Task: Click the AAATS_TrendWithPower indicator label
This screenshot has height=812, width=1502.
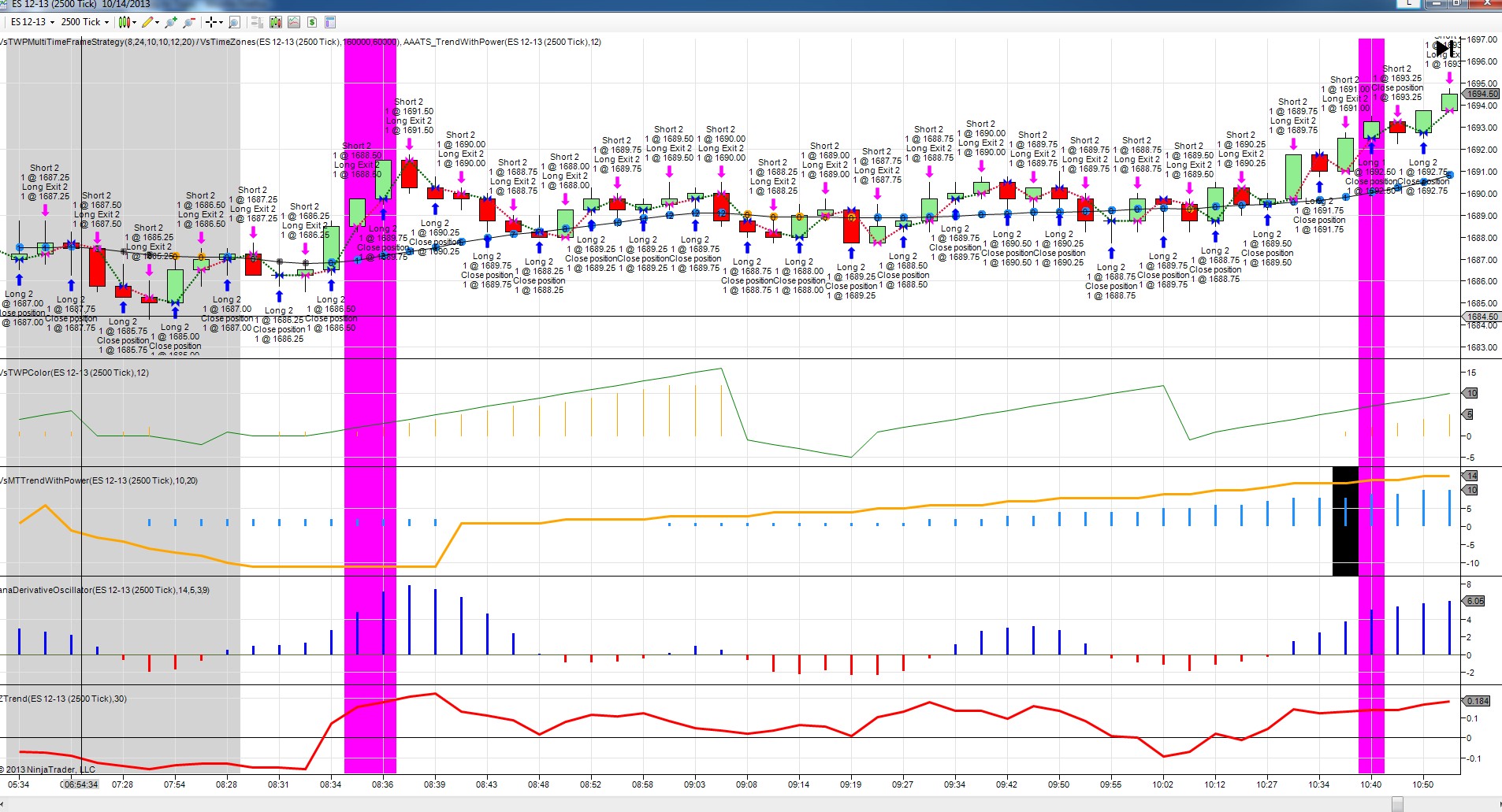Action: coord(502,42)
